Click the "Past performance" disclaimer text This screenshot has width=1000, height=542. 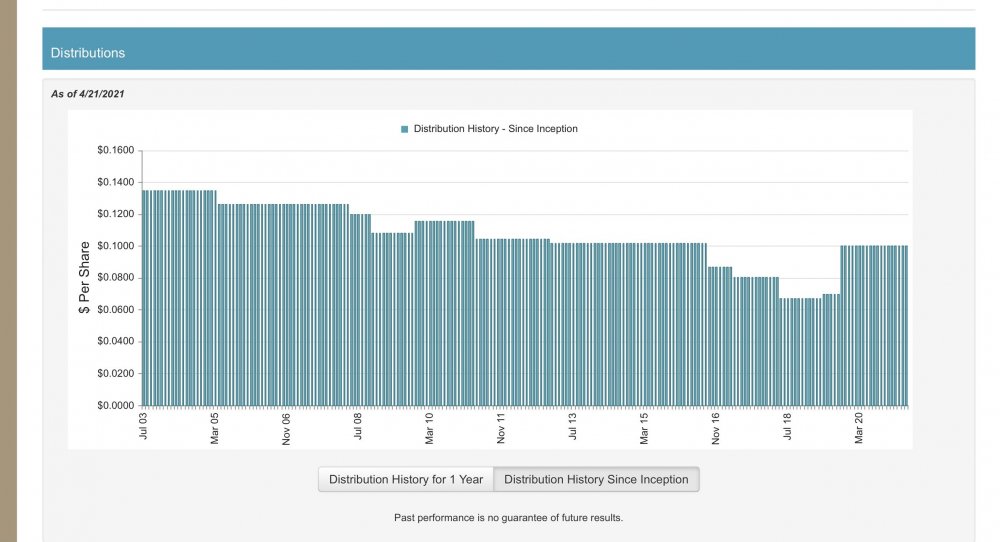click(x=508, y=518)
